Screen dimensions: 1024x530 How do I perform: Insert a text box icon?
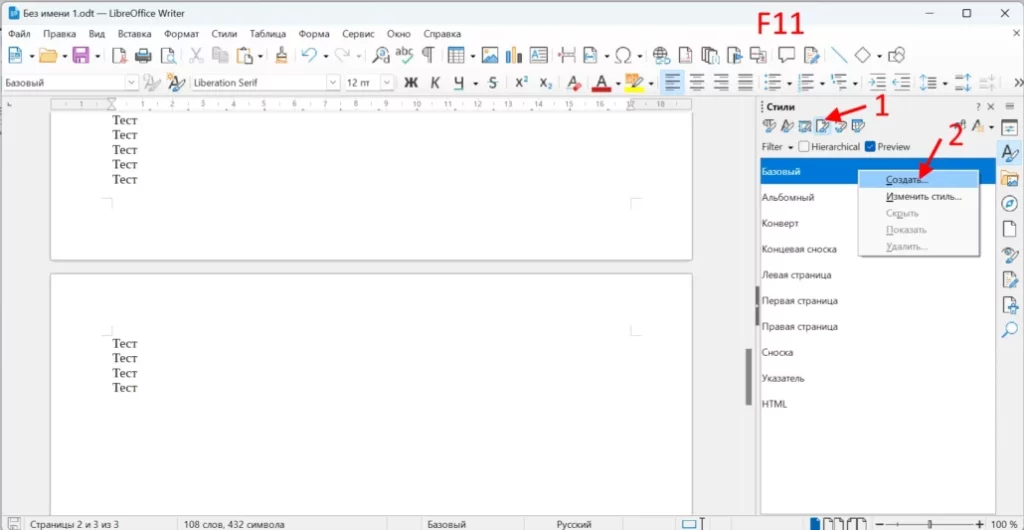(538, 55)
